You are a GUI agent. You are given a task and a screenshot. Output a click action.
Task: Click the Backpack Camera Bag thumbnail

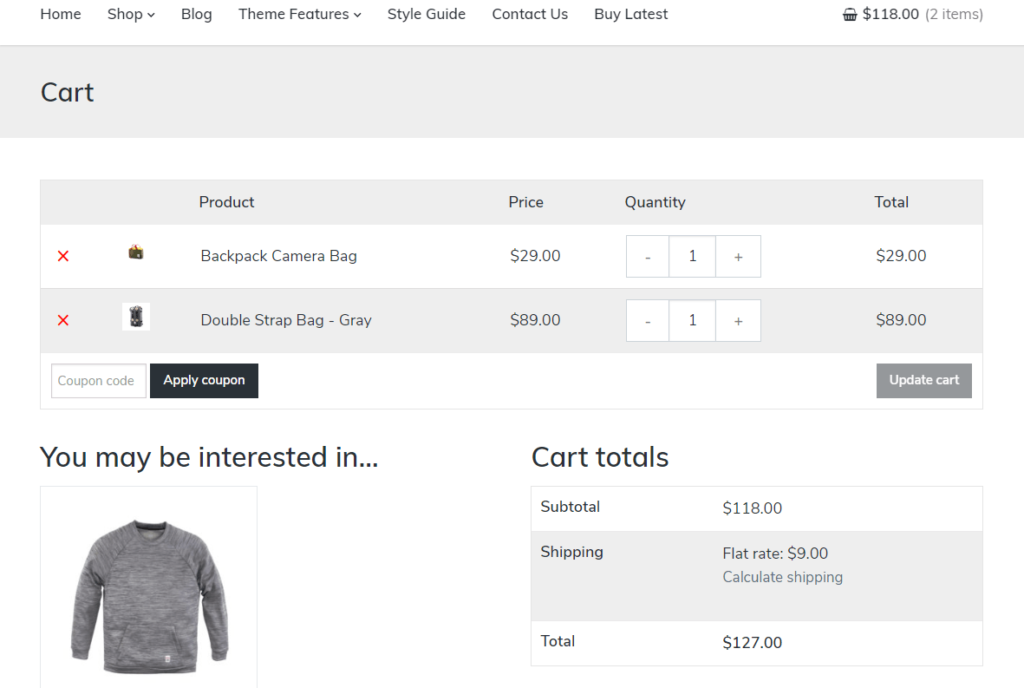[x=136, y=253]
